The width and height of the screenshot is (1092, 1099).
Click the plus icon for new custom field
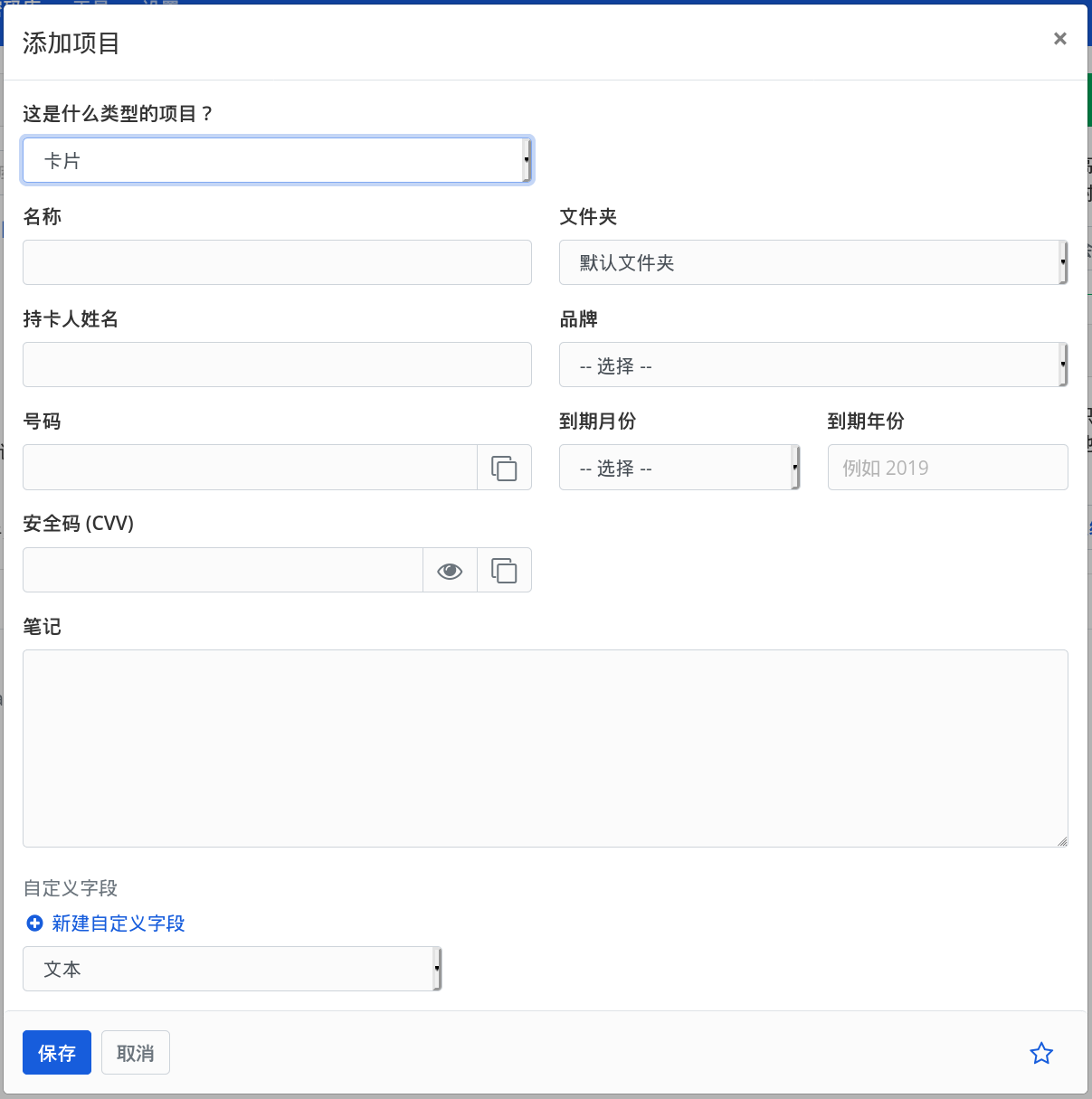[34, 924]
